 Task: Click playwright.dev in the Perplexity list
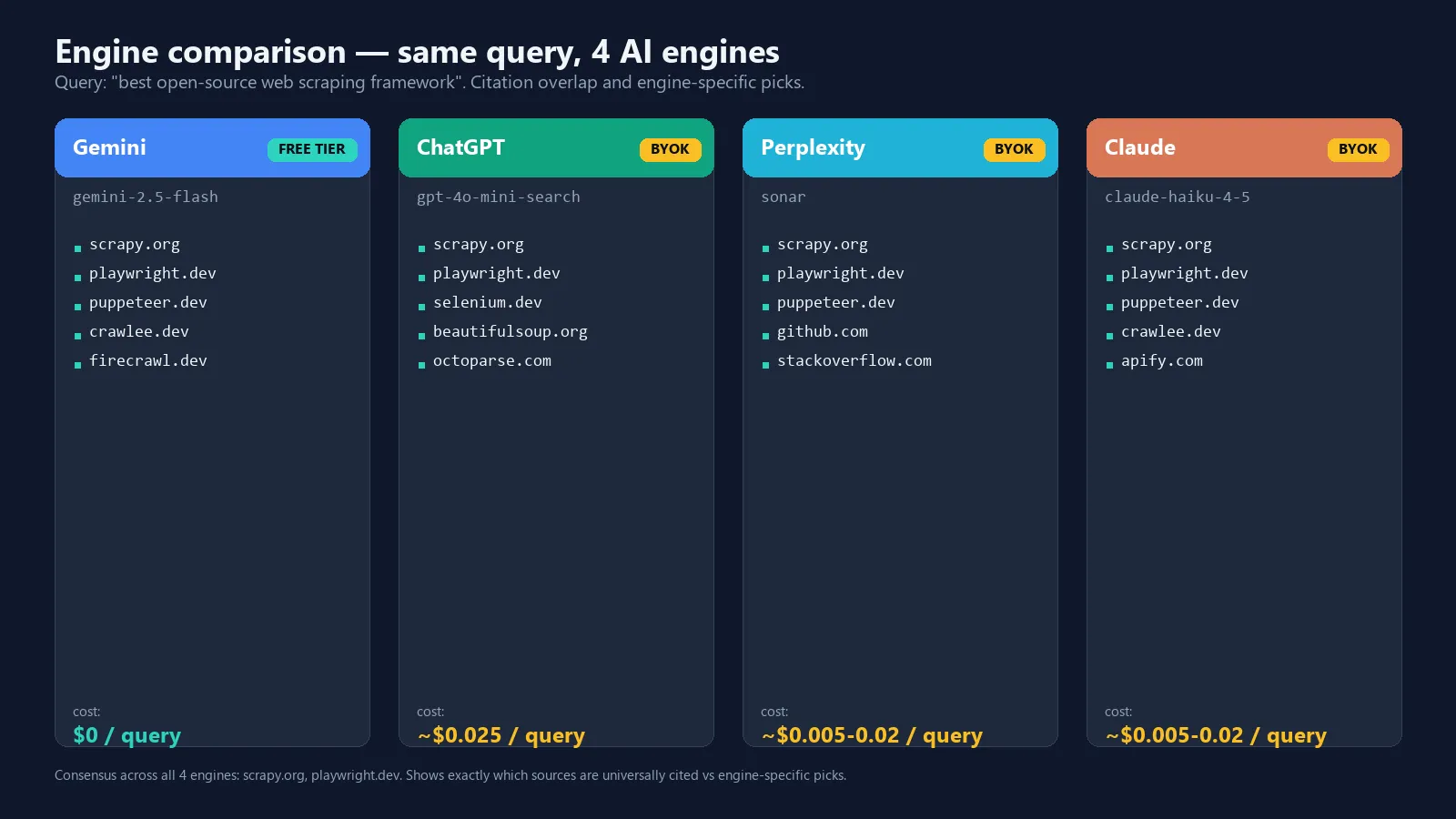tap(841, 273)
